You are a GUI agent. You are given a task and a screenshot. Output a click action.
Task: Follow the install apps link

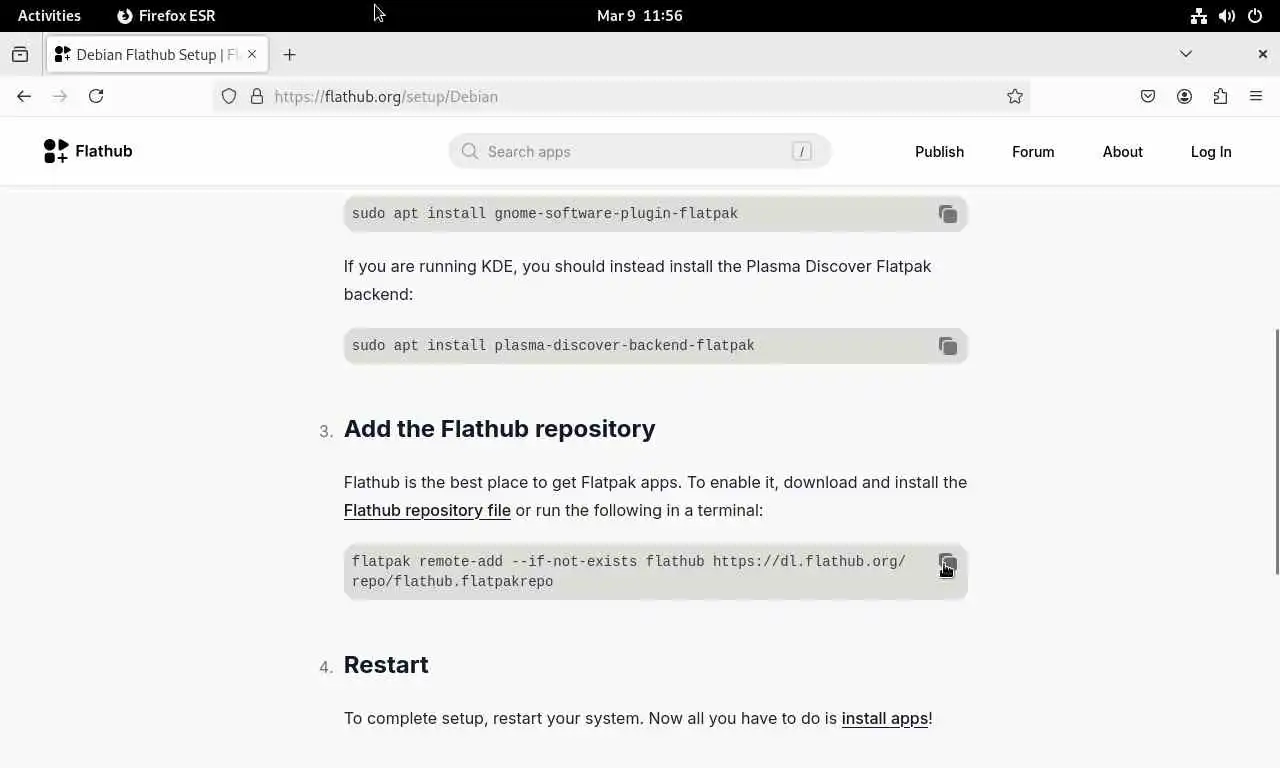(x=884, y=718)
